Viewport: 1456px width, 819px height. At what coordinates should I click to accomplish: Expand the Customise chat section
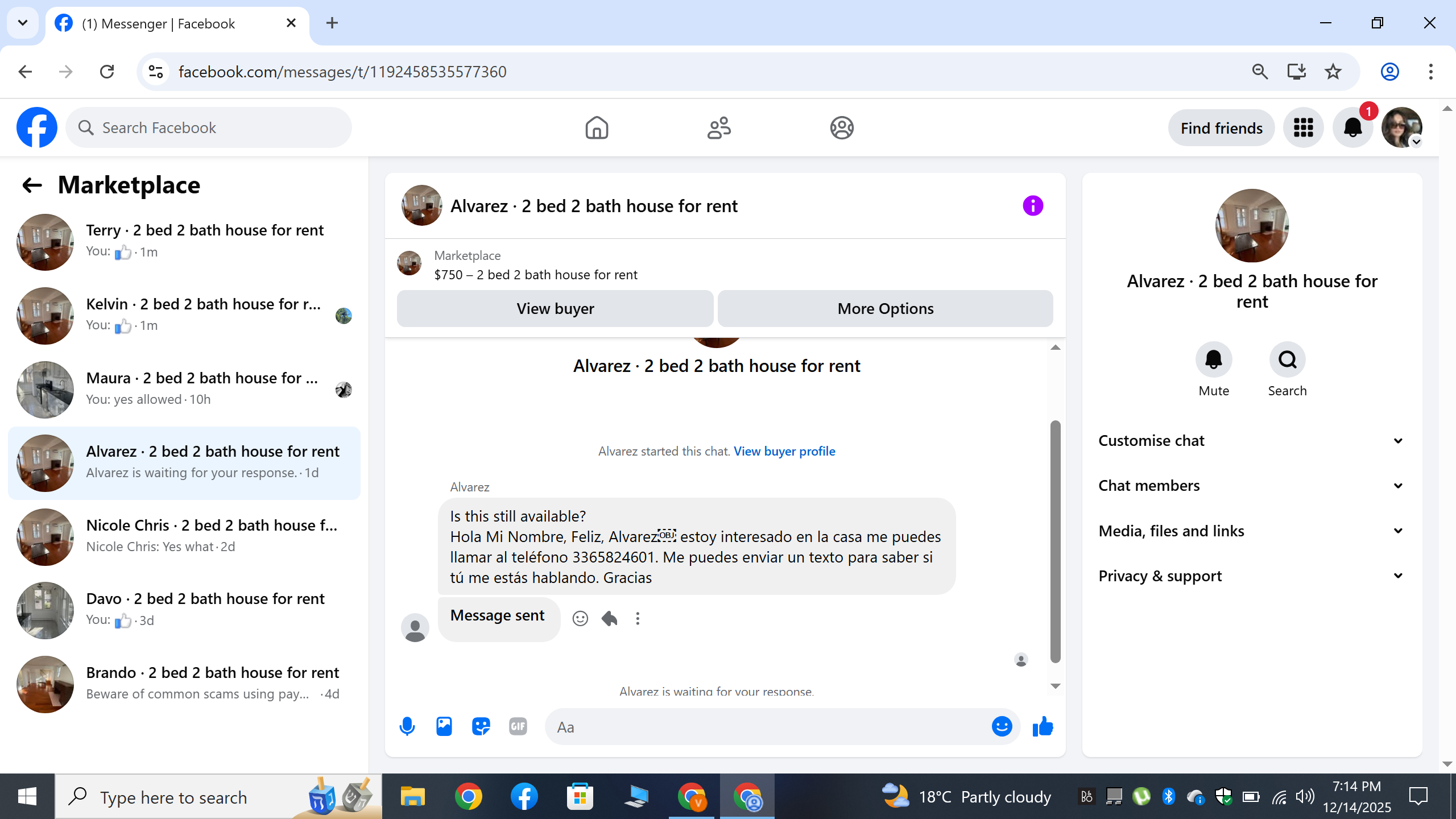point(1251,441)
